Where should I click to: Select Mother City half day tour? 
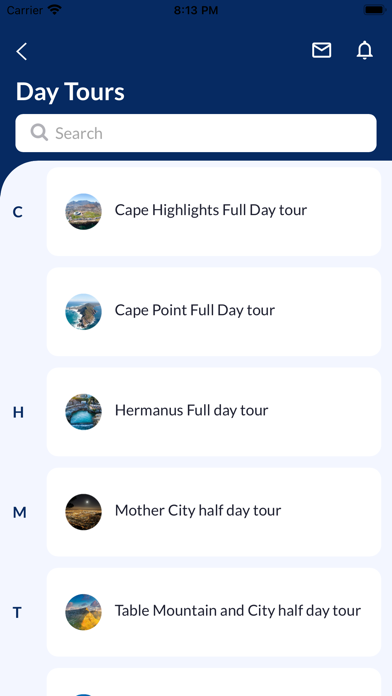coord(214,512)
